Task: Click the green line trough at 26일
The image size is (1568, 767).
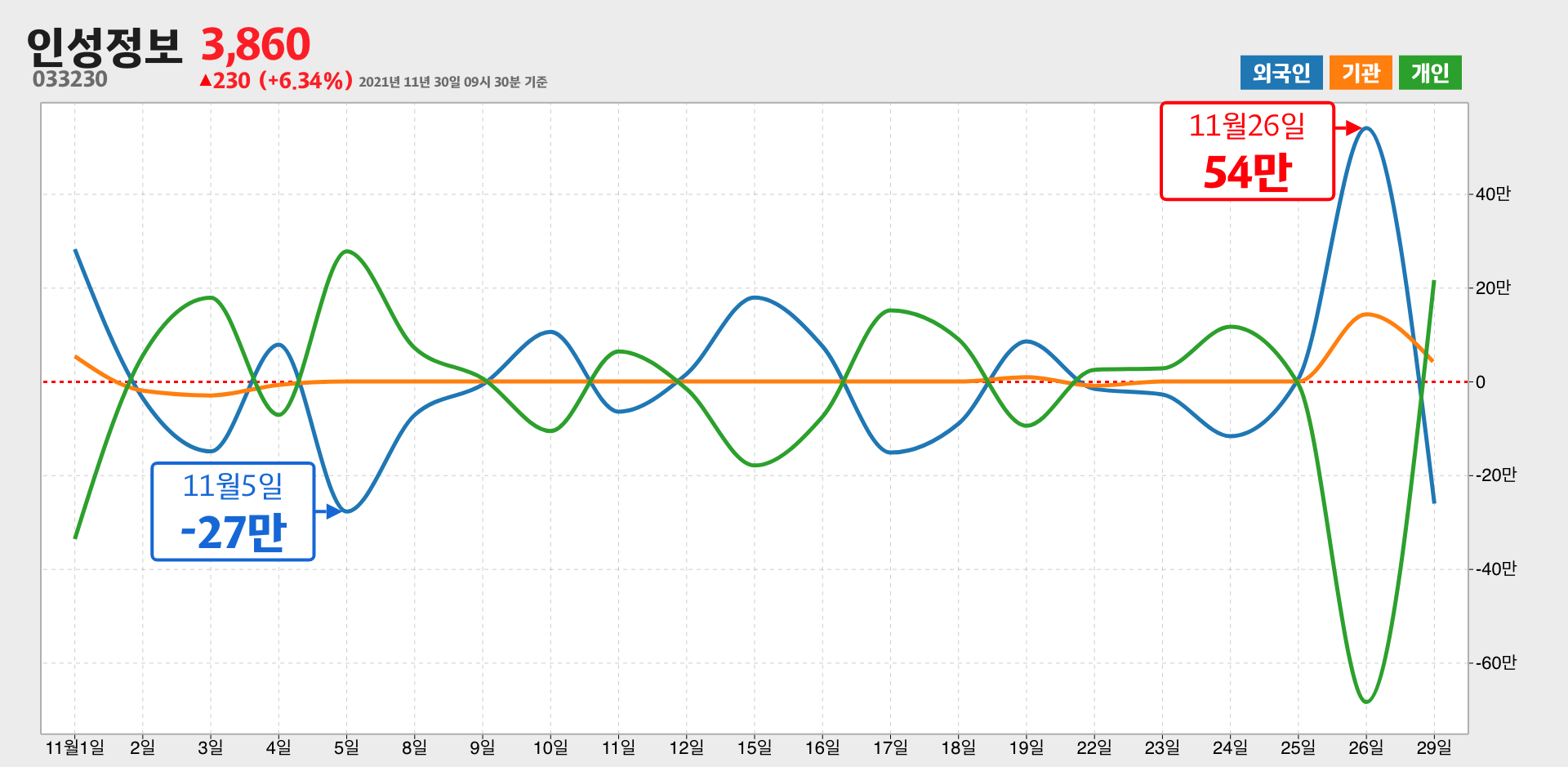Action: (x=1366, y=701)
